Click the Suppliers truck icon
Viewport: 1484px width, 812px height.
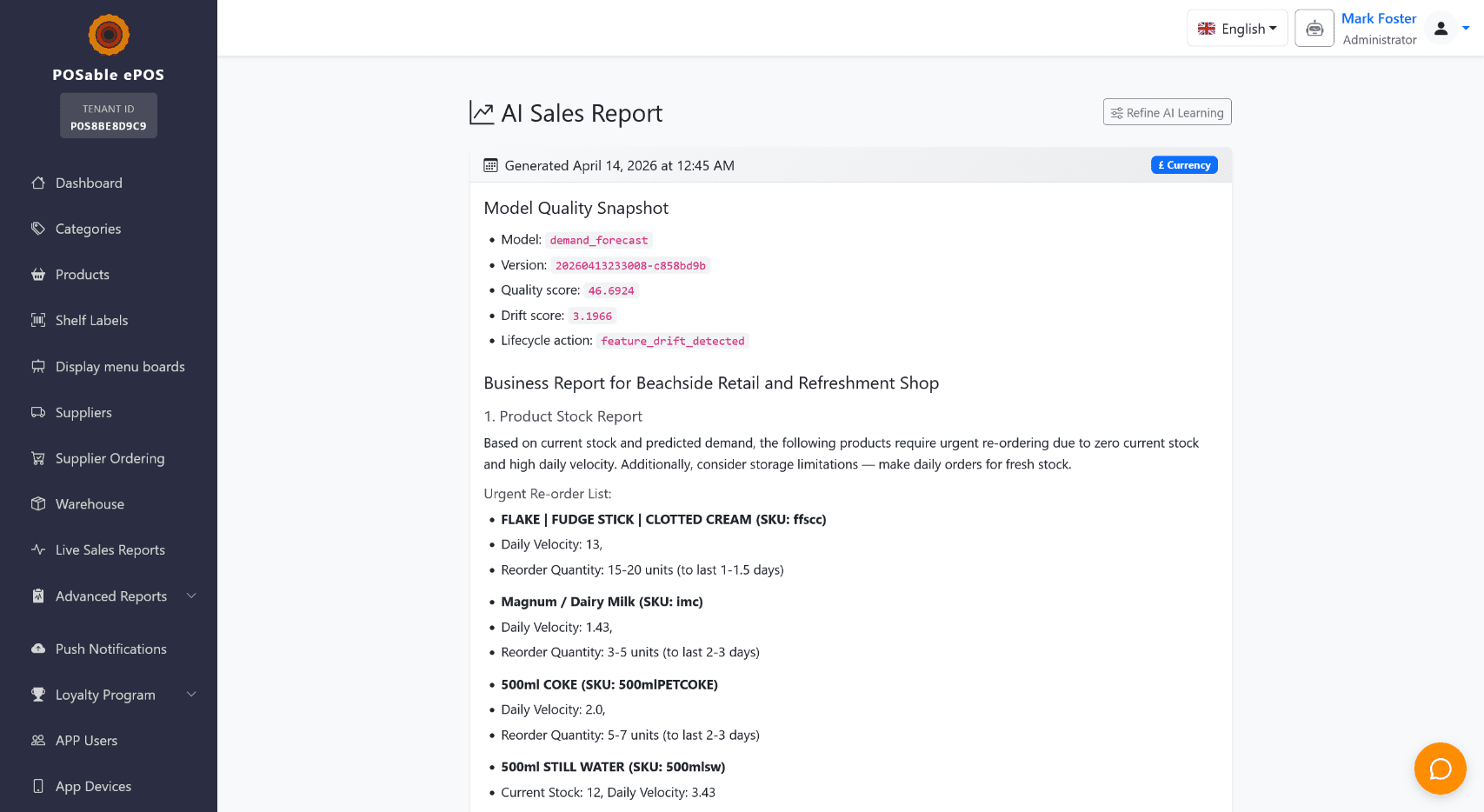(x=38, y=412)
